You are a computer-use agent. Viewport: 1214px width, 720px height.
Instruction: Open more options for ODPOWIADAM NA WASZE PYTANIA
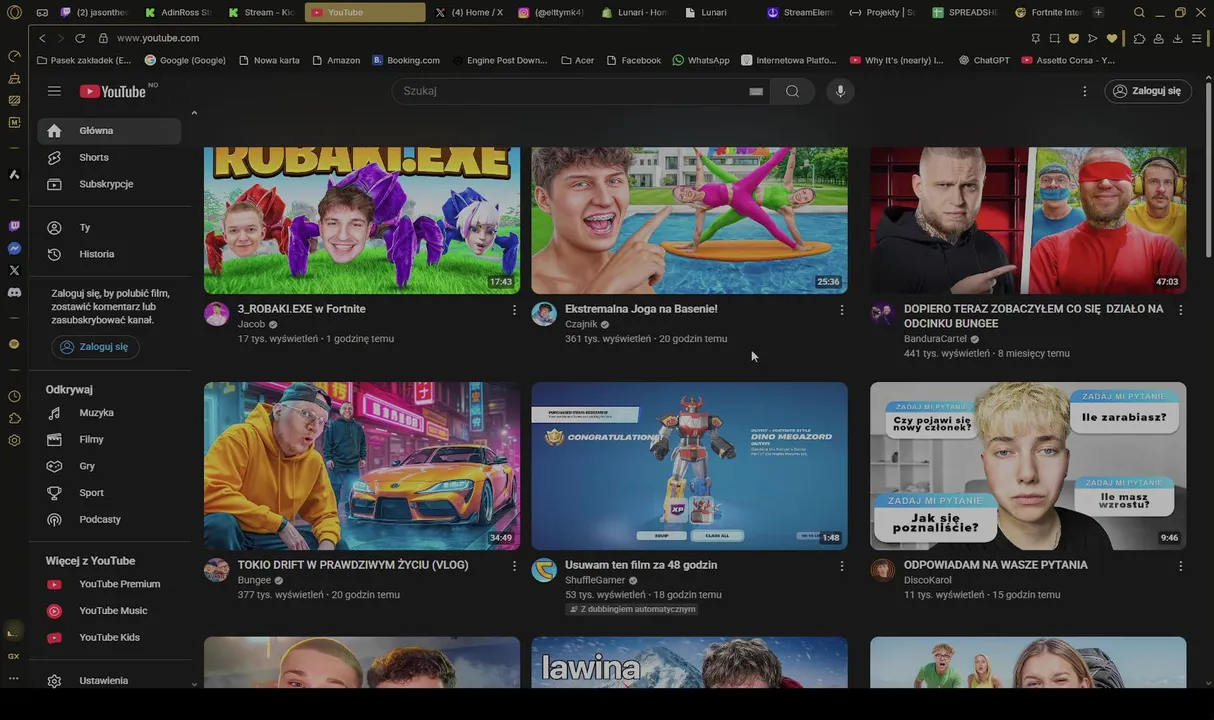point(1180,566)
